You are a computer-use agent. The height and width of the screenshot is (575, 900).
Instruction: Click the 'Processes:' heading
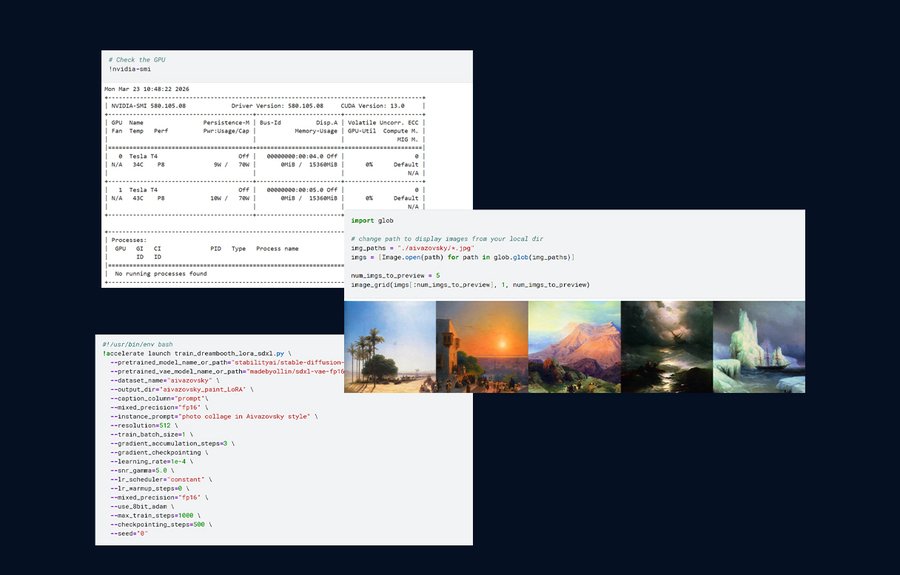coord(129,240)
